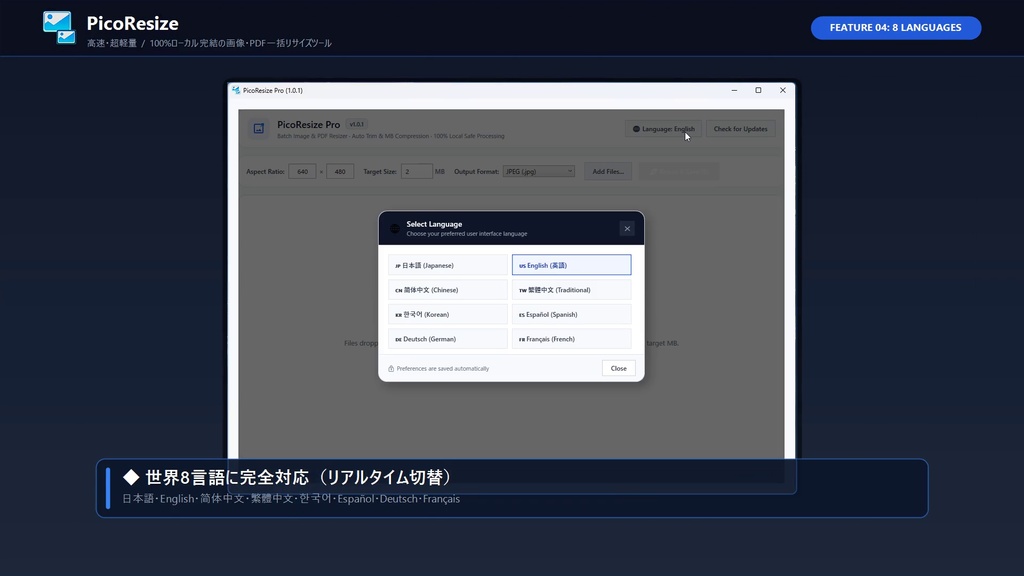Switch to Français (French) language
The image size is (1024, 576).
571,339
